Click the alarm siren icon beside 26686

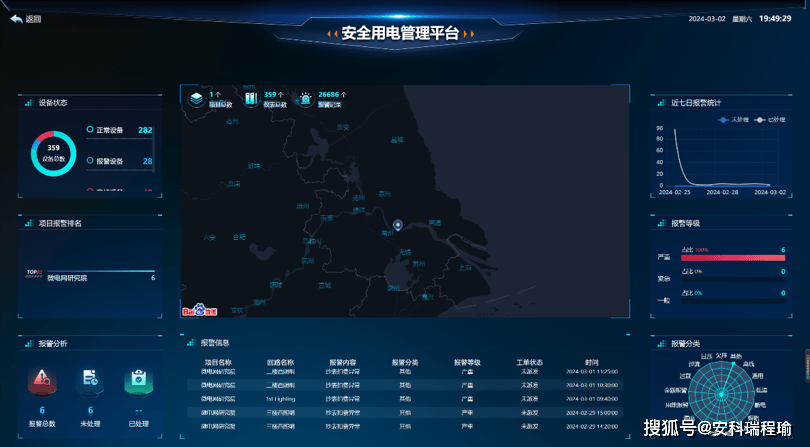[306, 99]
